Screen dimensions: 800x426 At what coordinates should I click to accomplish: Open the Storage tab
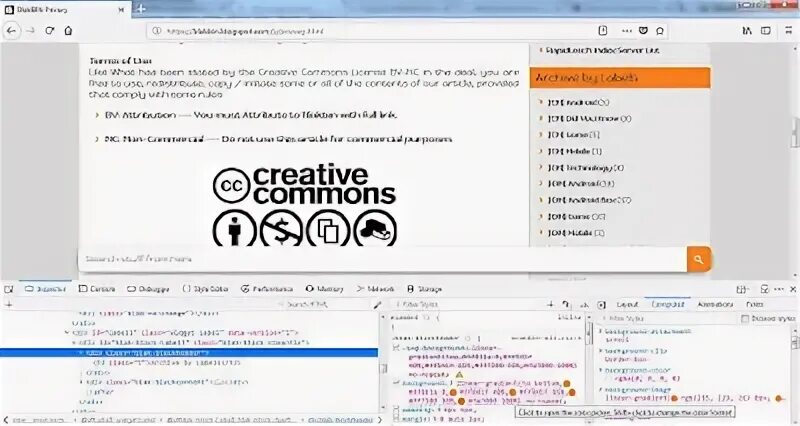click(424, 289)
